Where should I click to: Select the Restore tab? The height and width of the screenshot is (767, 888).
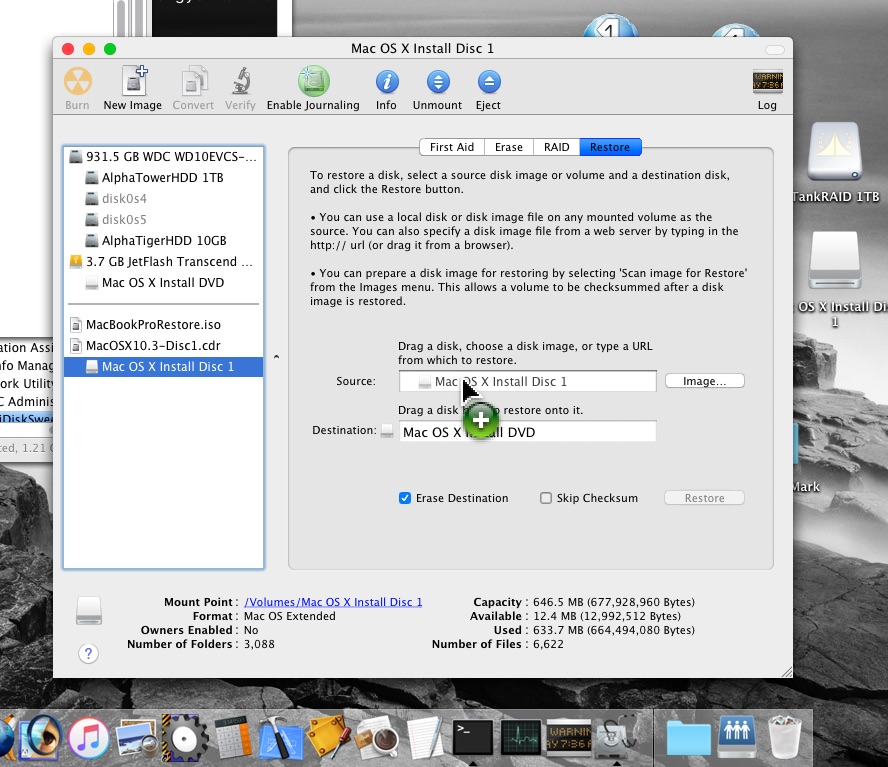(610, 147)
